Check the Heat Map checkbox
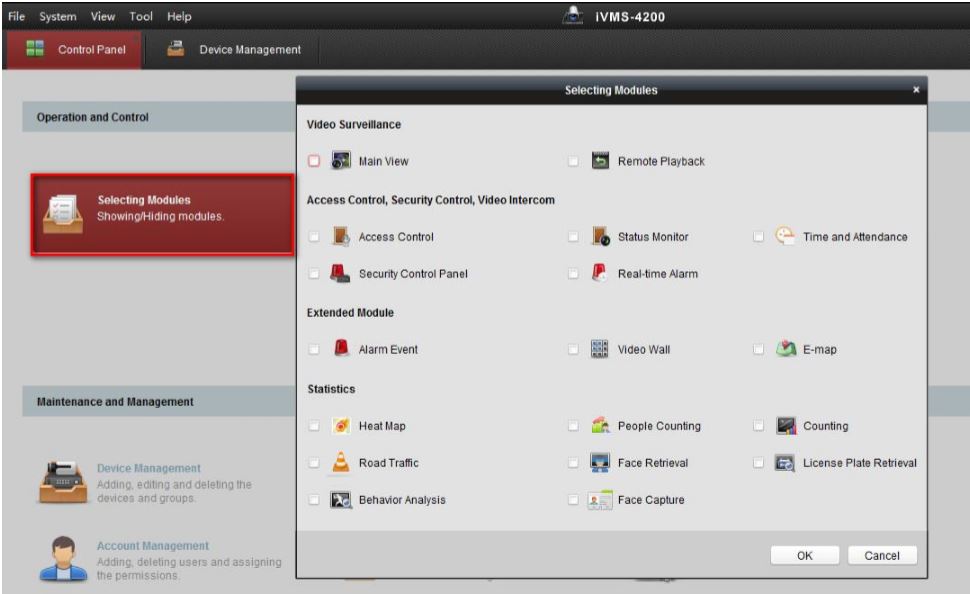 pyautogui.click(x=314, y=426)
